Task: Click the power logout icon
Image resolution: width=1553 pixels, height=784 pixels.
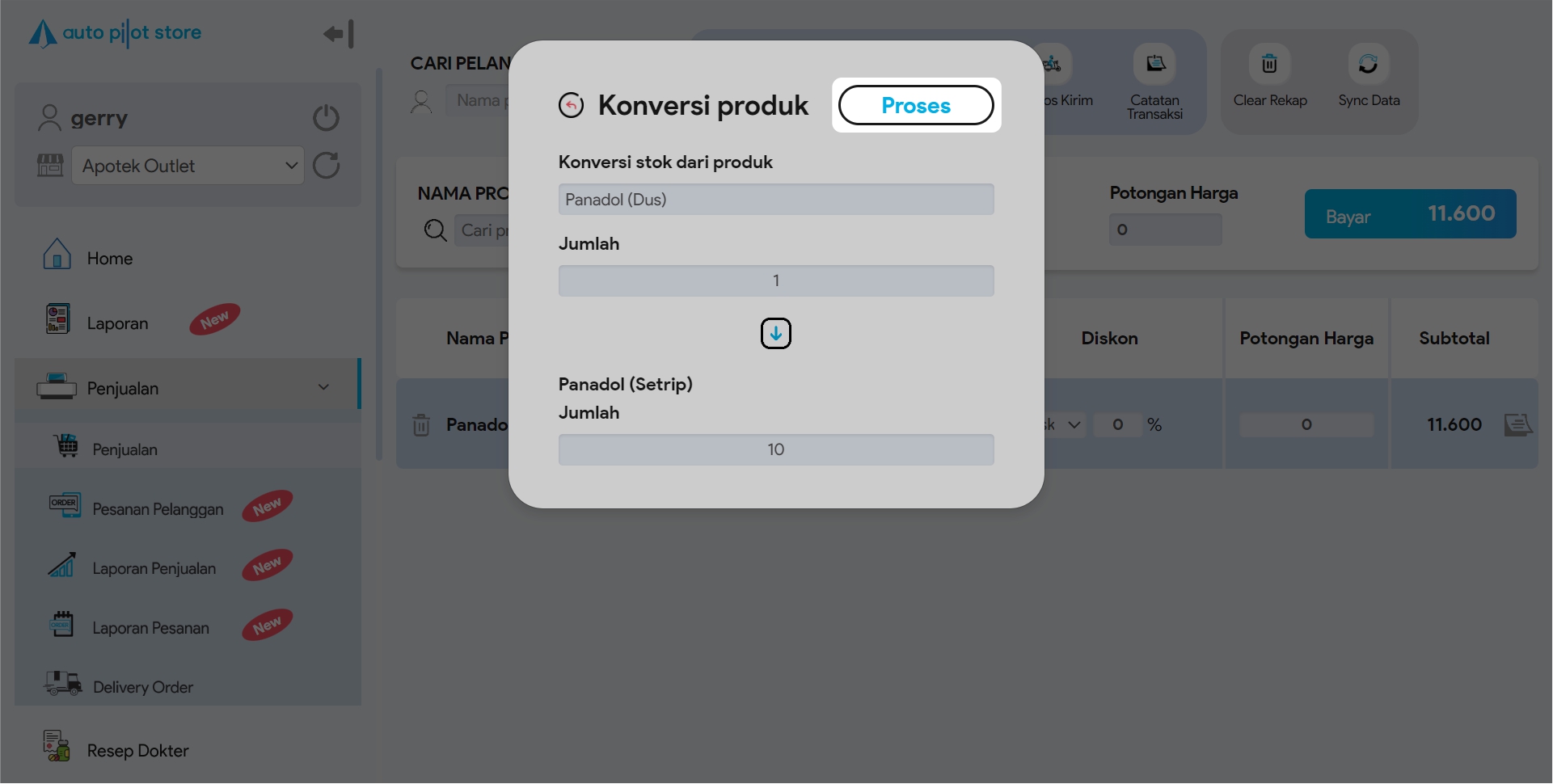Action: (x=326, y=118)
